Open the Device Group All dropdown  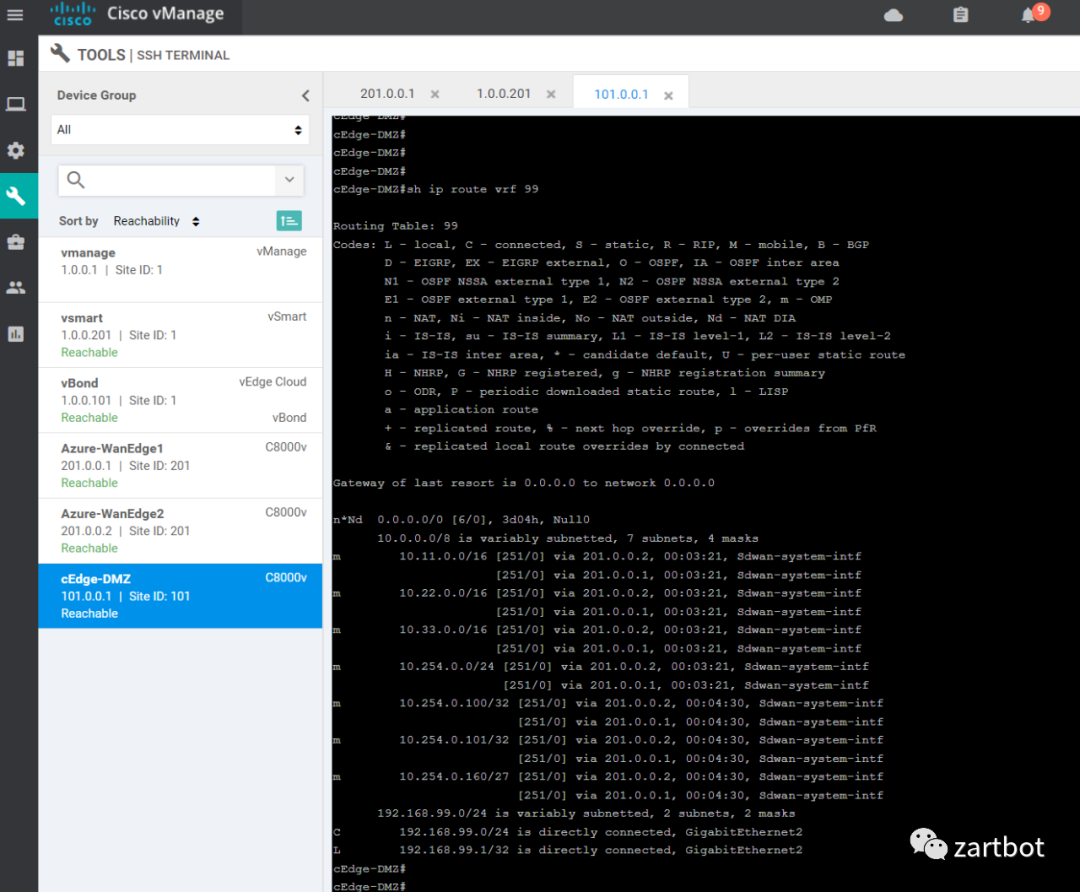tap(180, 129)
